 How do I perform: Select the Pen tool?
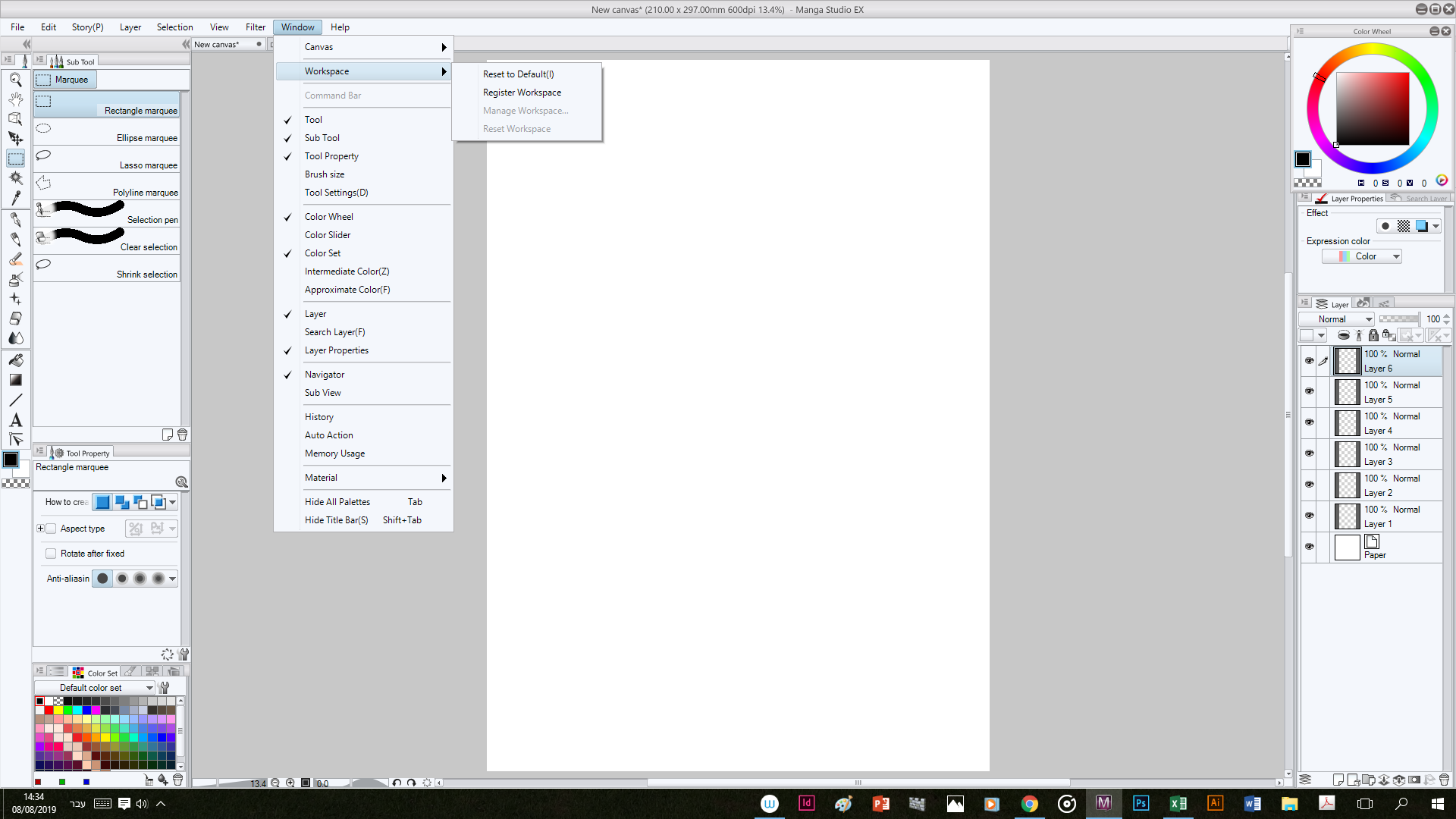pyautogui.click(x=15, y=218)
